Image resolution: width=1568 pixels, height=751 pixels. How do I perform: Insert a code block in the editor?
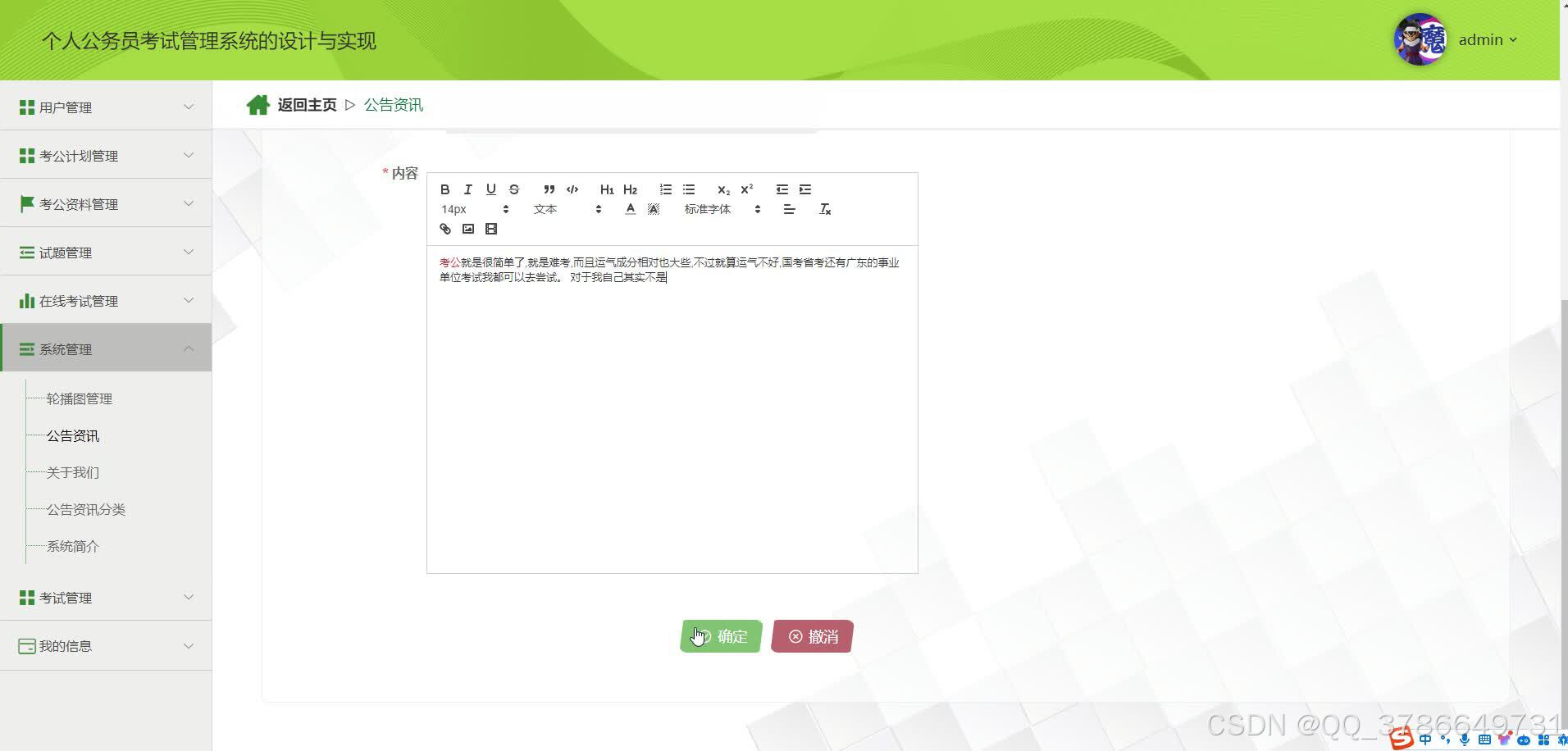tap(572, 189)
